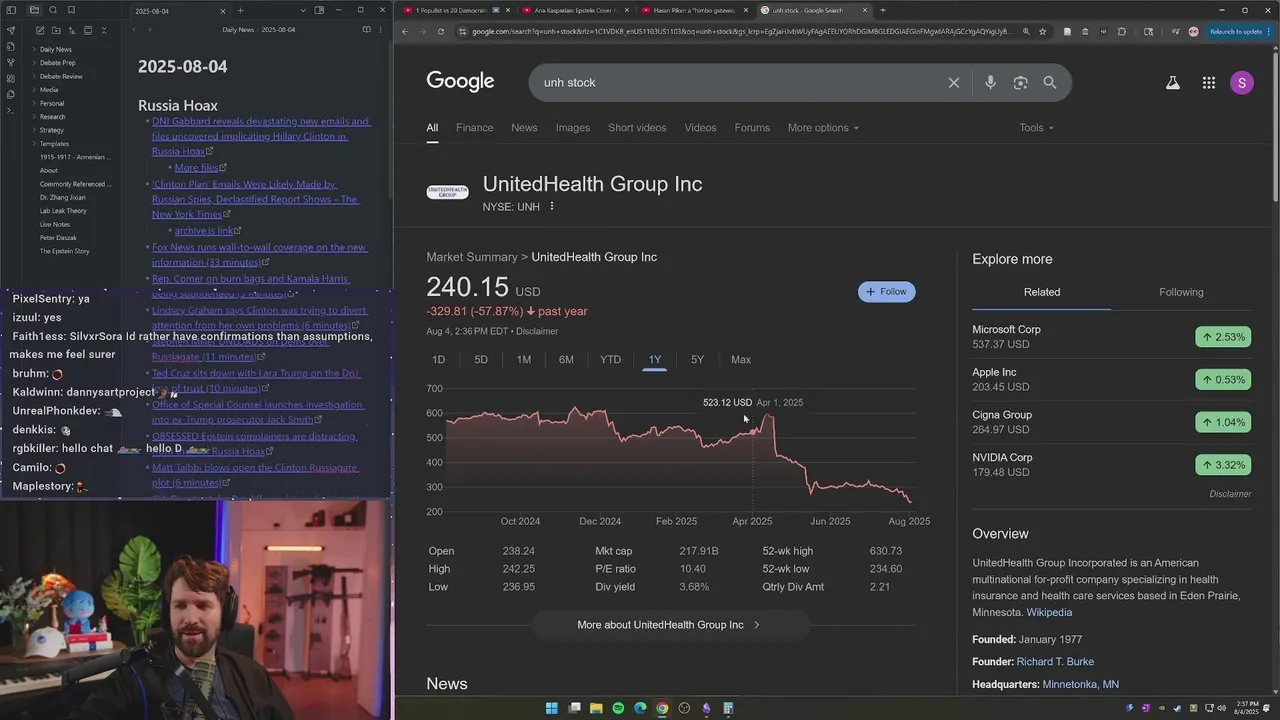Select 5D chart range
Image resolution: width=1280 pixels, height=720 pixels.
click(481, 360)
